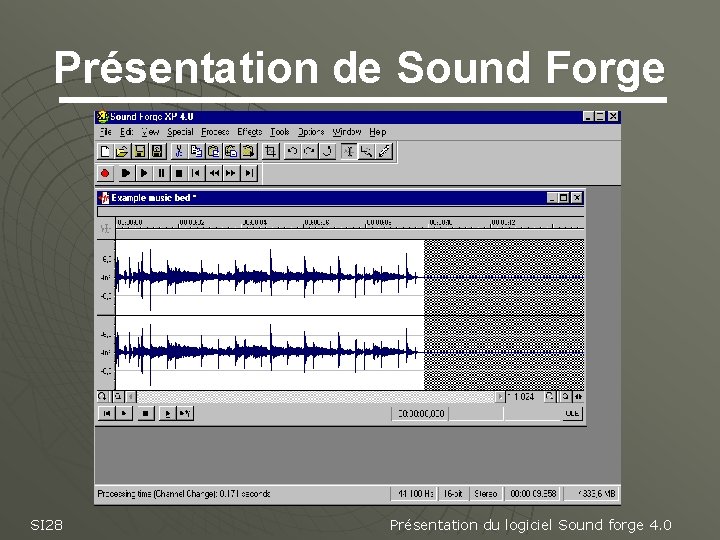The image size is (720, 540).
Task: Select the Magnify tool icon
Action: 366,151
